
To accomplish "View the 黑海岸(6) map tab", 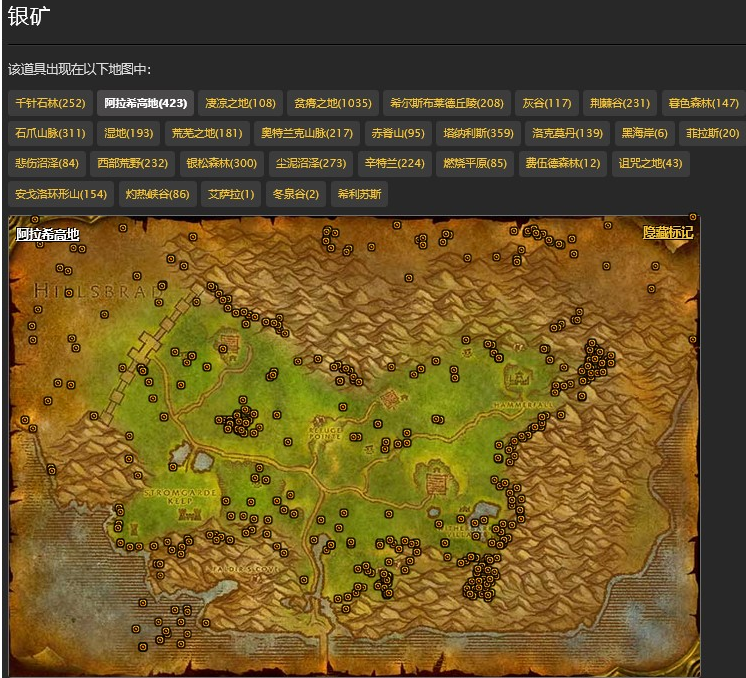I will click(644, 133).
